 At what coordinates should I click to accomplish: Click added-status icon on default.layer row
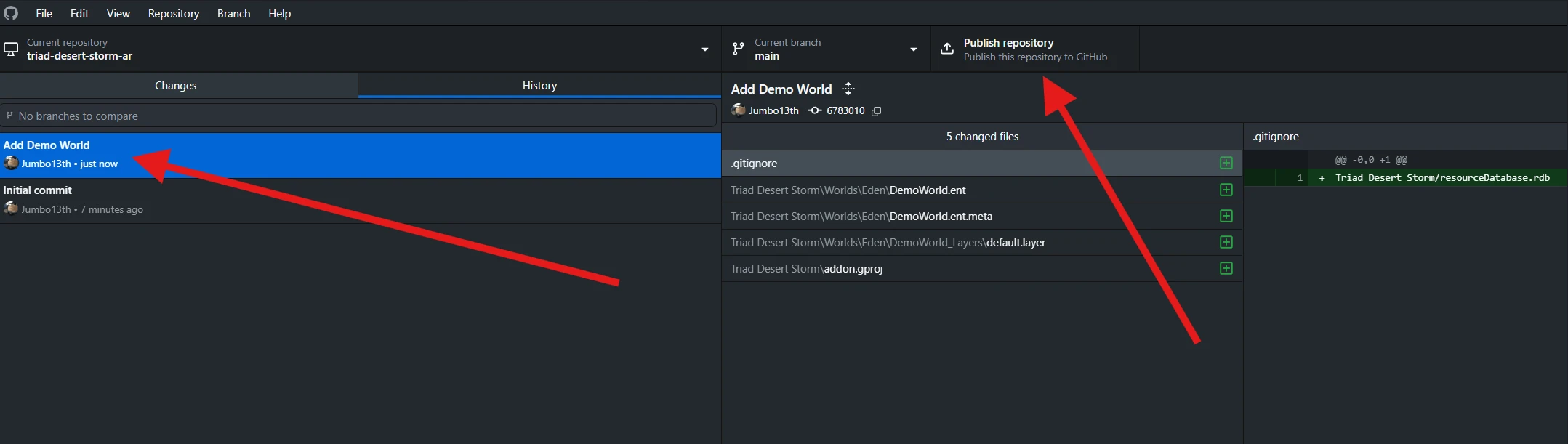tap(1226, 242)
